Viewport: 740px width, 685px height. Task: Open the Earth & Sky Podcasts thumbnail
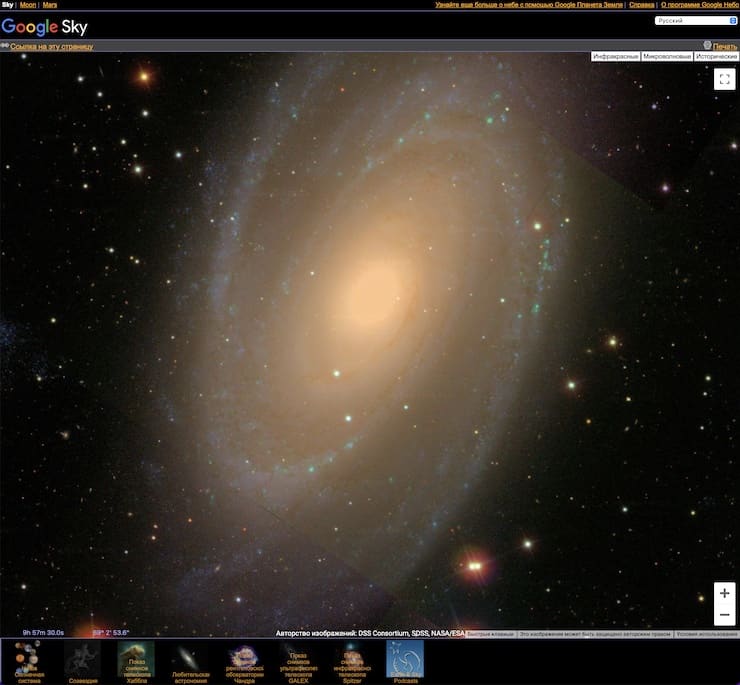[x=405, y=661]
